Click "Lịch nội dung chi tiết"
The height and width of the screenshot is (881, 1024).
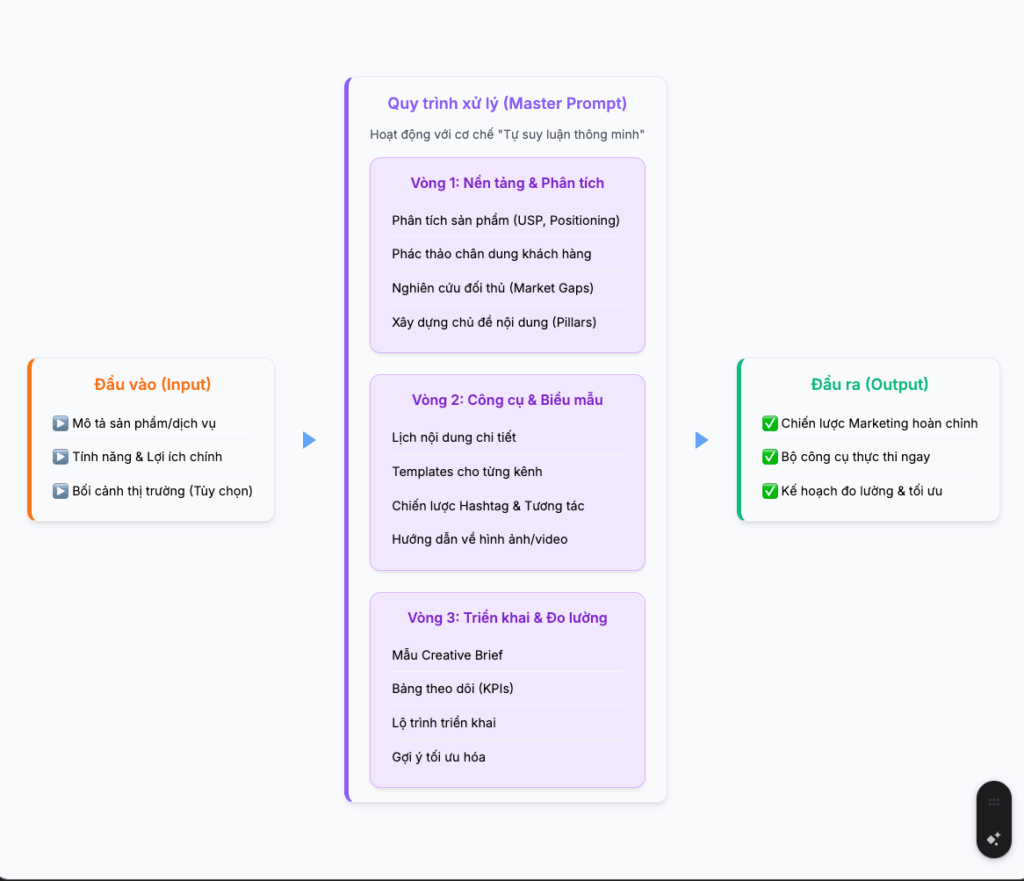454,438
